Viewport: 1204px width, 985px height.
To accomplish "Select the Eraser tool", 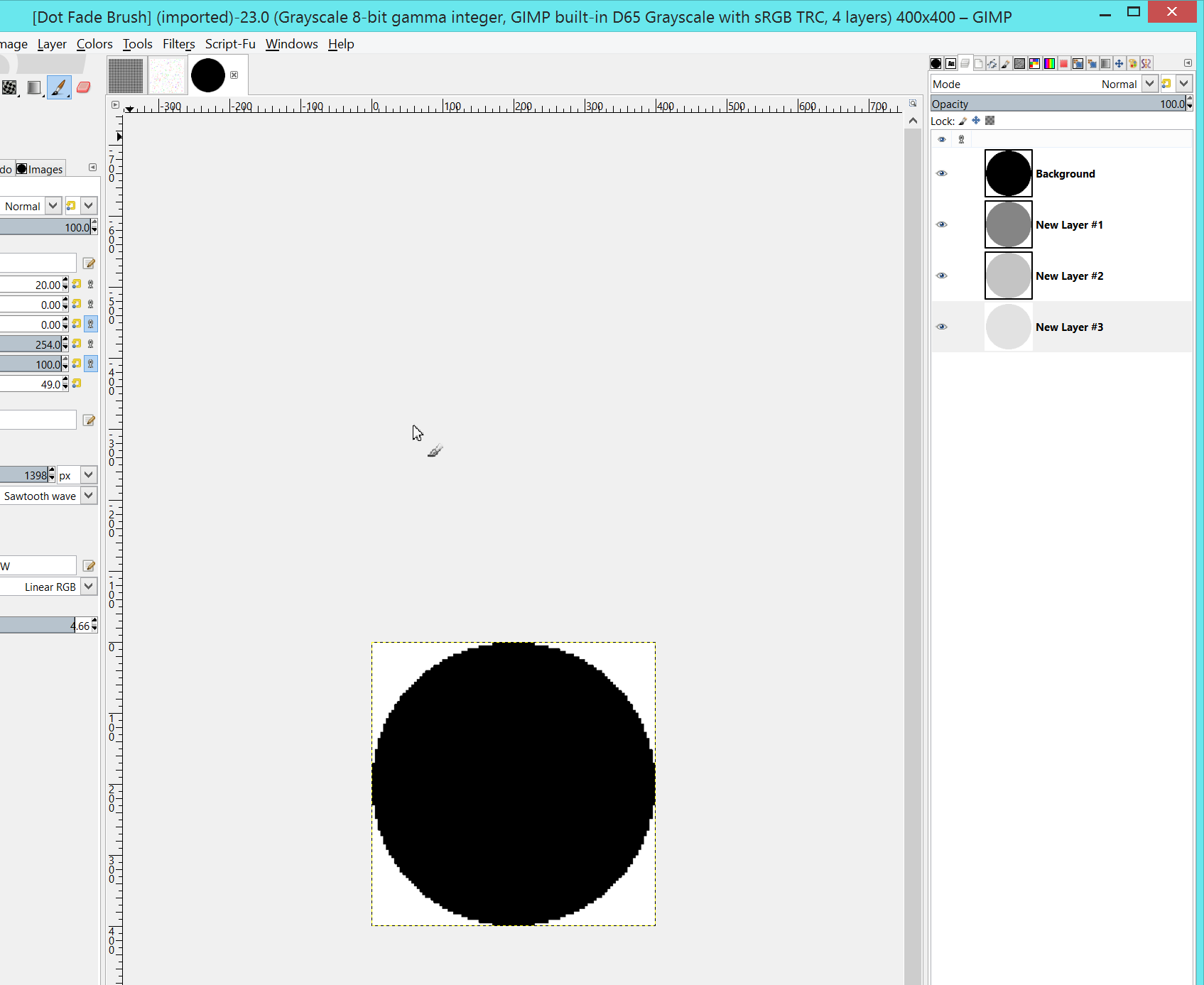I will coord(83,87).
